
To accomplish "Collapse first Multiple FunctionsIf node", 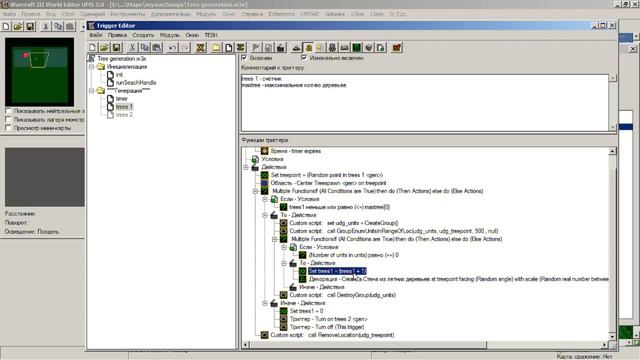I will 255,191.
